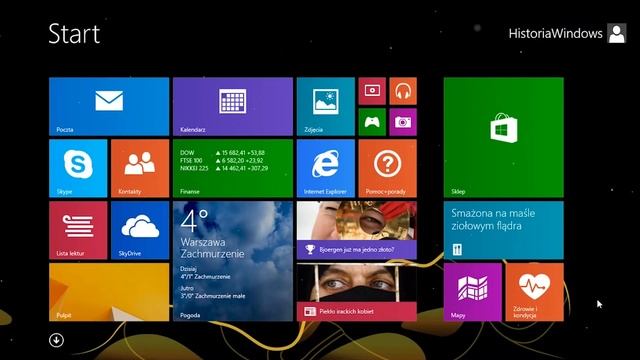Open the Finanse stock tile

233,169
